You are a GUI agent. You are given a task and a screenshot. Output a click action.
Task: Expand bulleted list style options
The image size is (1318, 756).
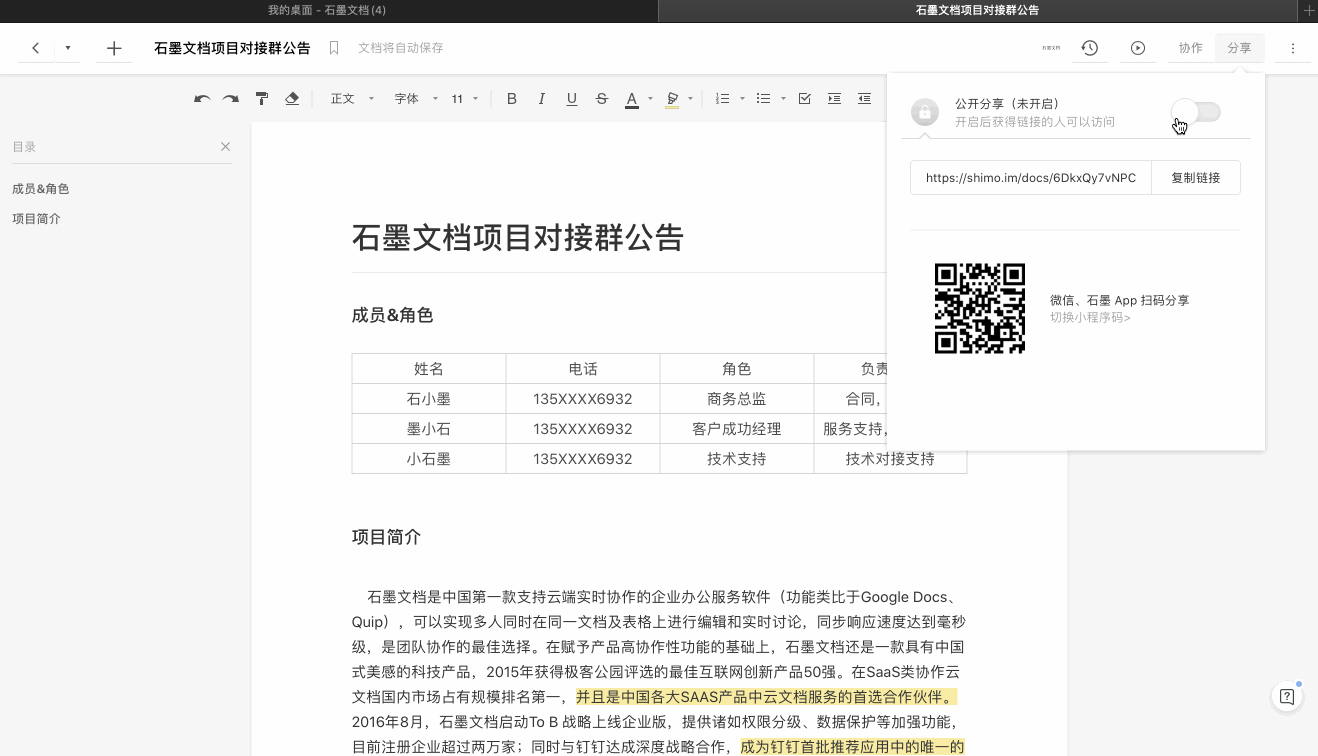pos(783,99)
